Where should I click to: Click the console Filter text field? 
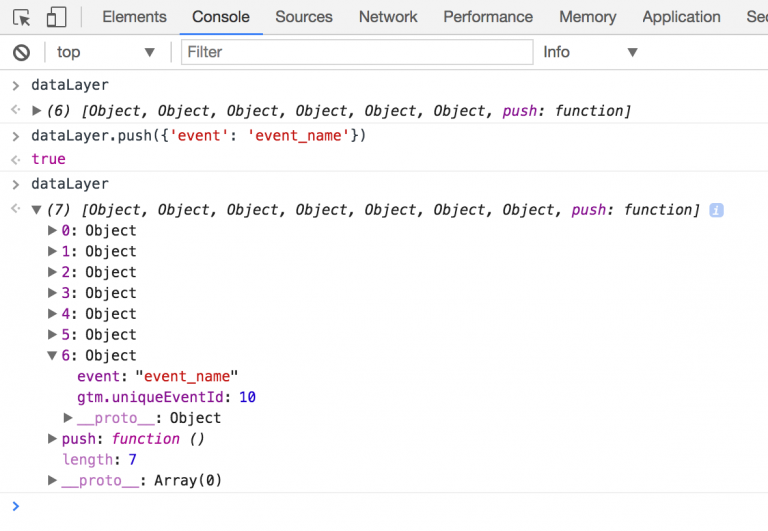(350, 52)
